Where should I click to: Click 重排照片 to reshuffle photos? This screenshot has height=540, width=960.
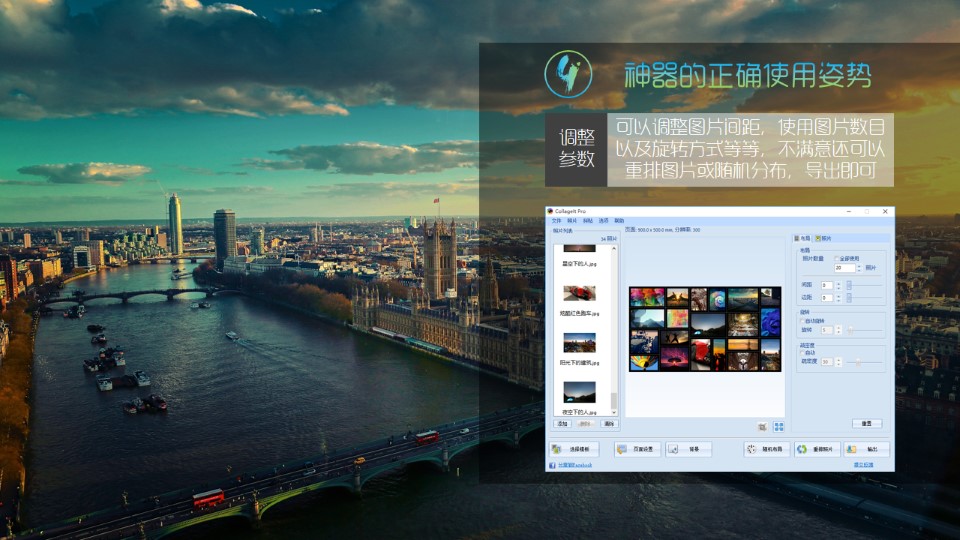pos(817,449)
